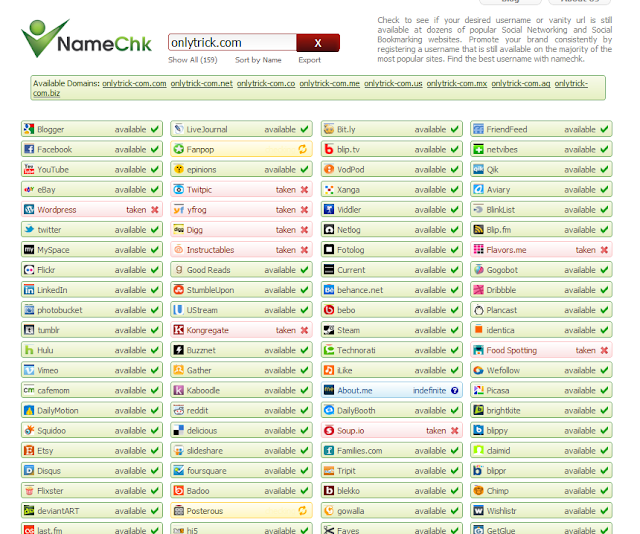The width and height of the screenshot is (640, 534).
Task: Click the Etsy icon
Action: tap(29, 450)
